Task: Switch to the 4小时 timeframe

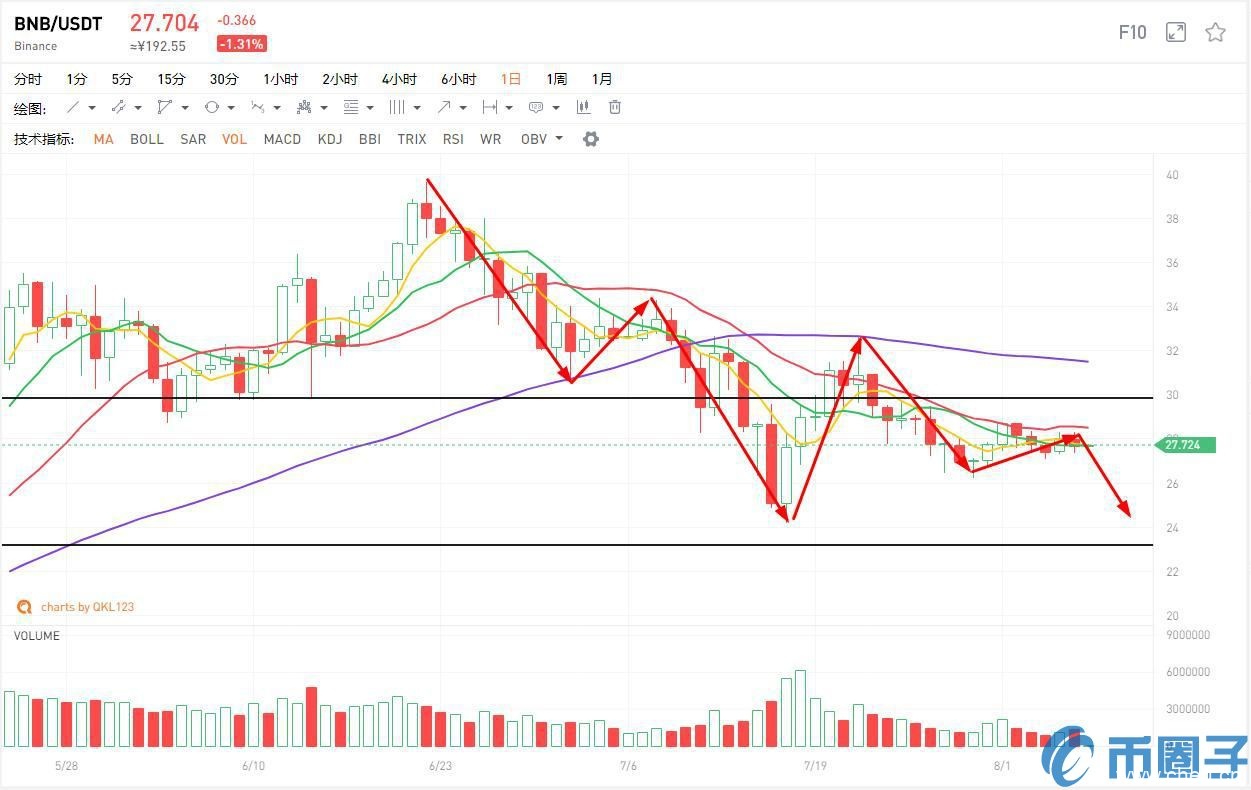Action: pos(399,79)
